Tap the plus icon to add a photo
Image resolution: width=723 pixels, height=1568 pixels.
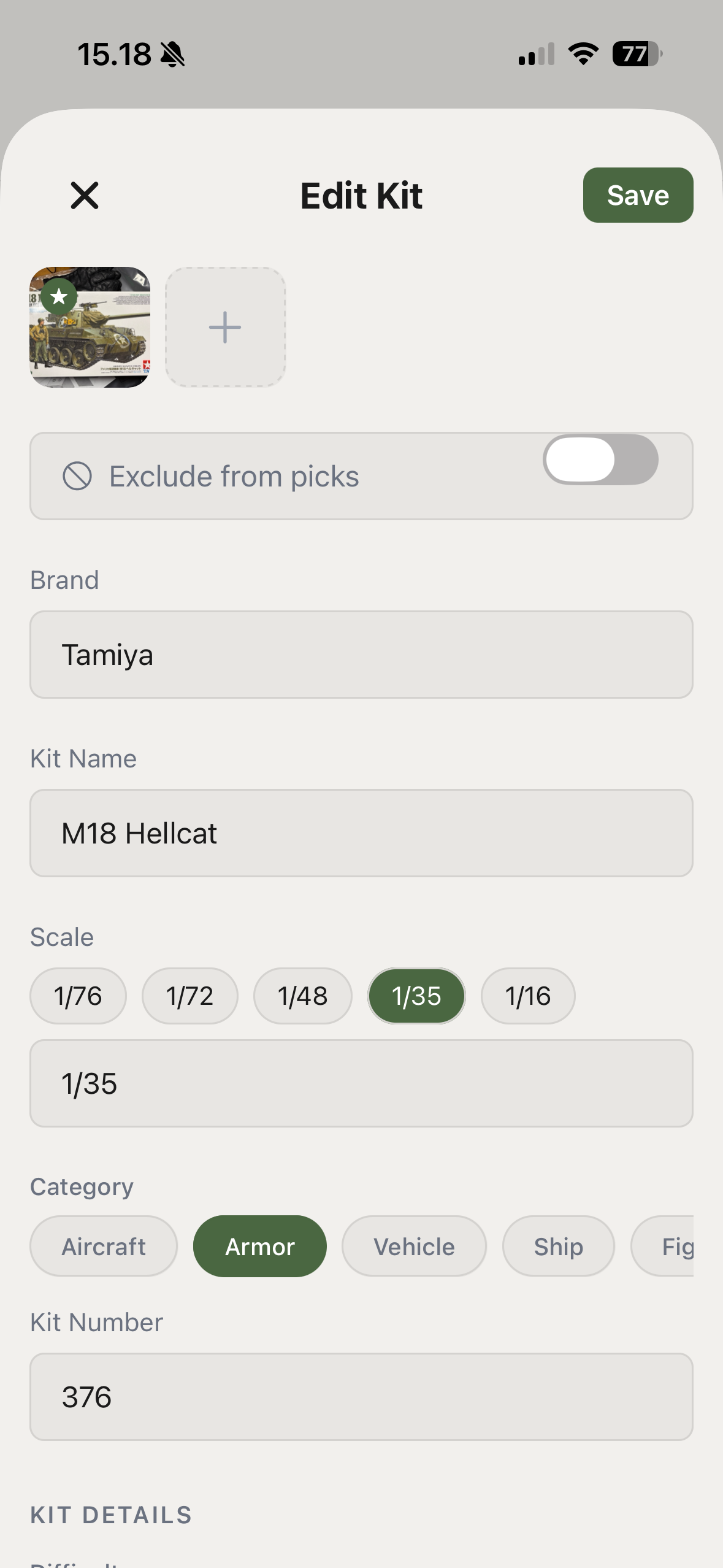pyautogui.click(x=225, y=326)
